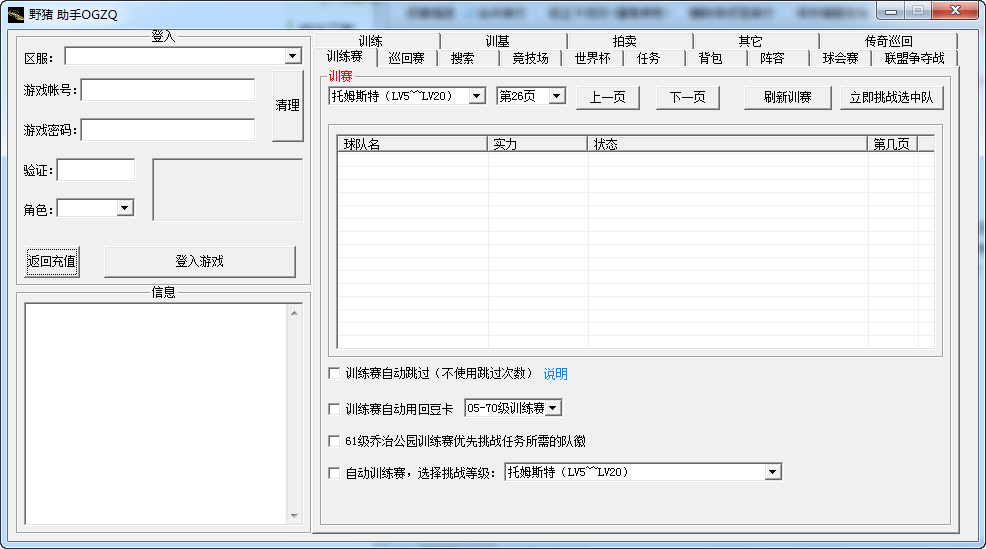Toggle 训练赛自动用回豆卡 checkbox
The height and width of the screenshot is (549, 986).
click(335, 409)
